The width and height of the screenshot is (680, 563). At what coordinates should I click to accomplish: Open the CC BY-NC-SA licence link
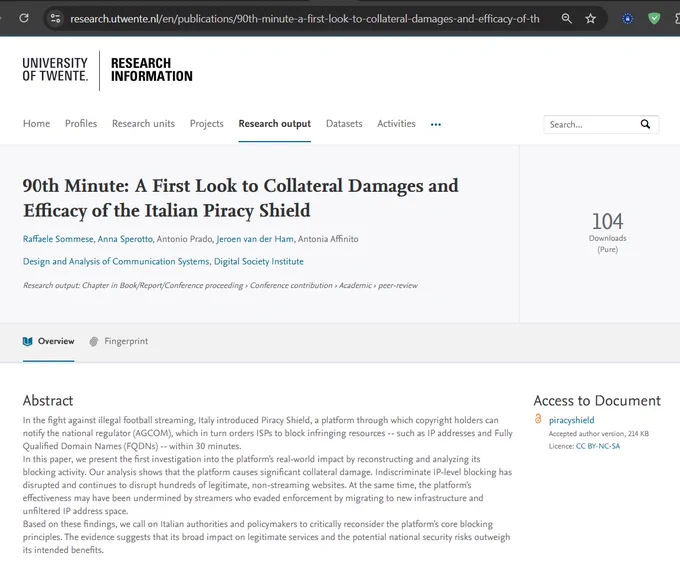(598, 446)
